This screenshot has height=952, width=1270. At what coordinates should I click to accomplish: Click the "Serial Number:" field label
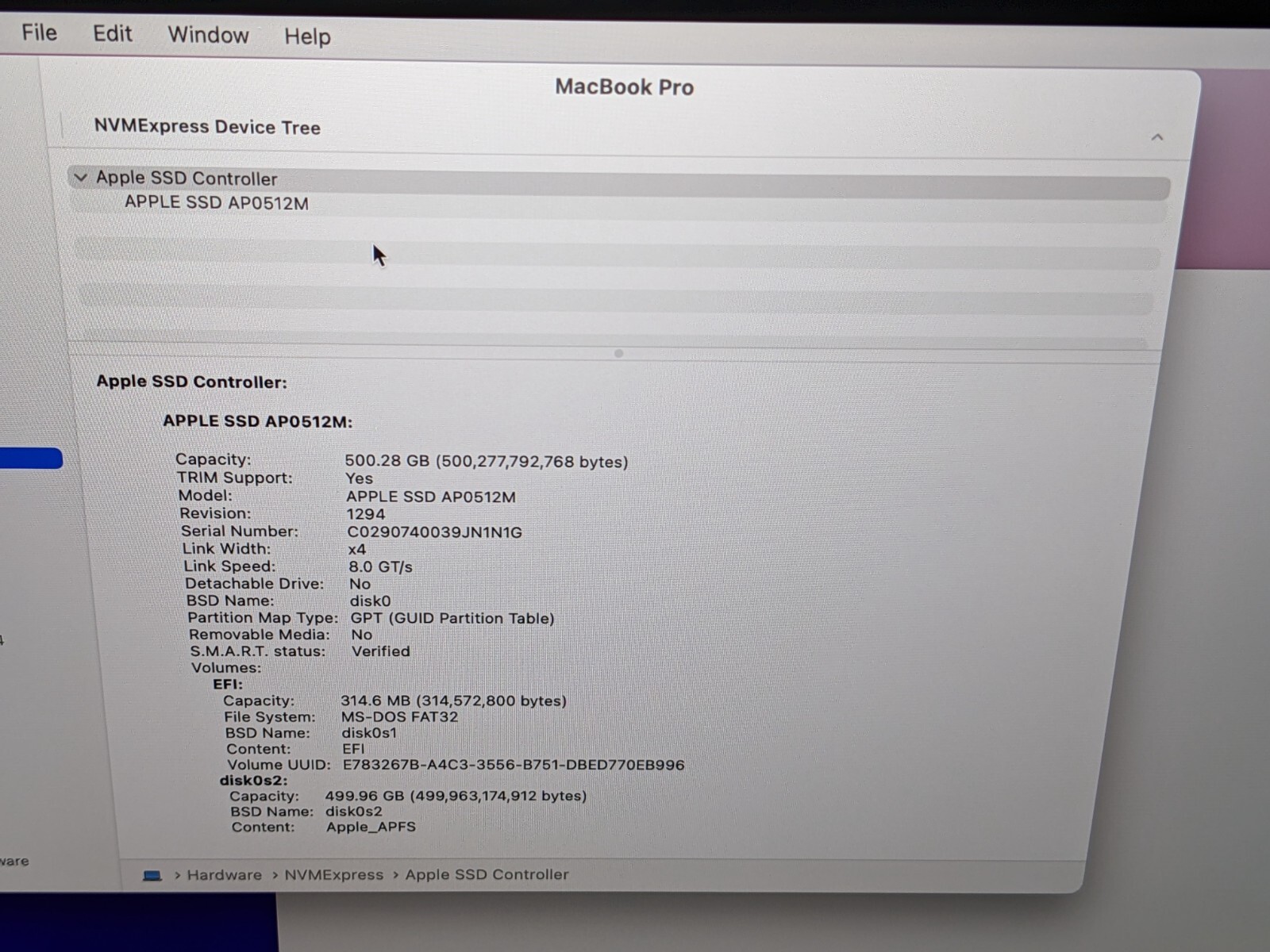[x=240, y=532]
